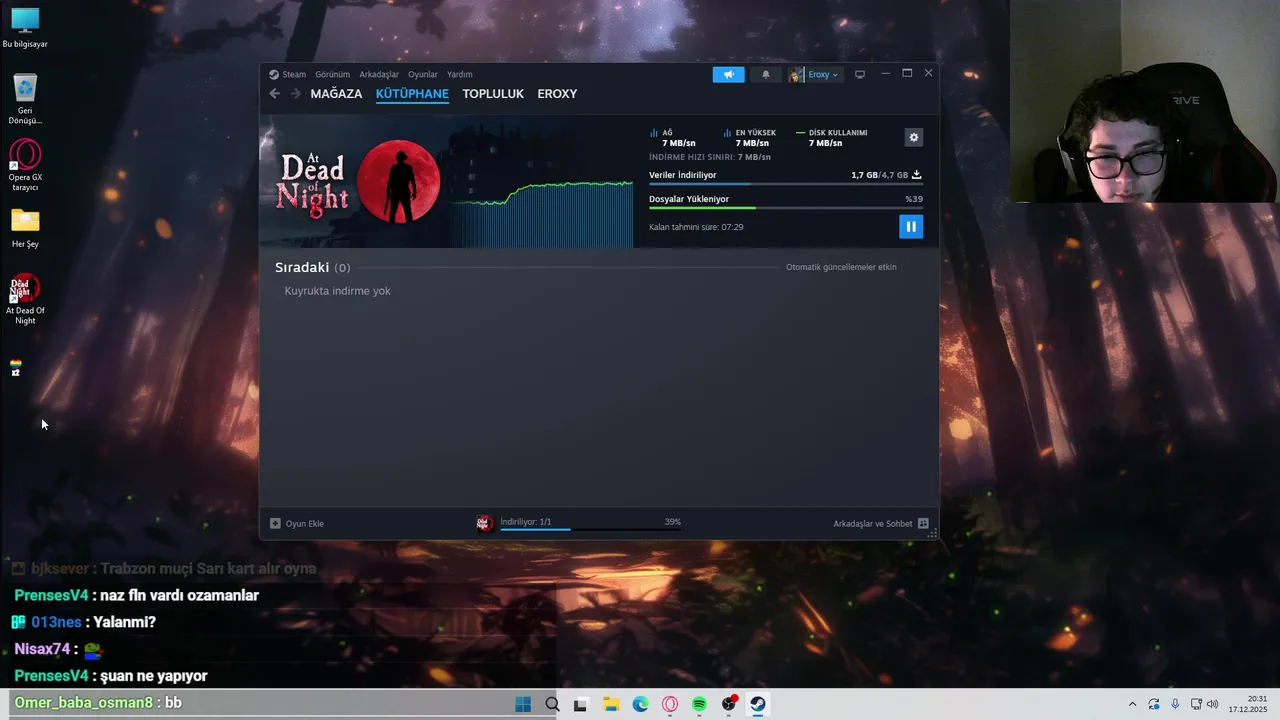Screen dimensions: 1280x720
Task: Go to the MAĞAZA tab
Action: pos(336,94)
